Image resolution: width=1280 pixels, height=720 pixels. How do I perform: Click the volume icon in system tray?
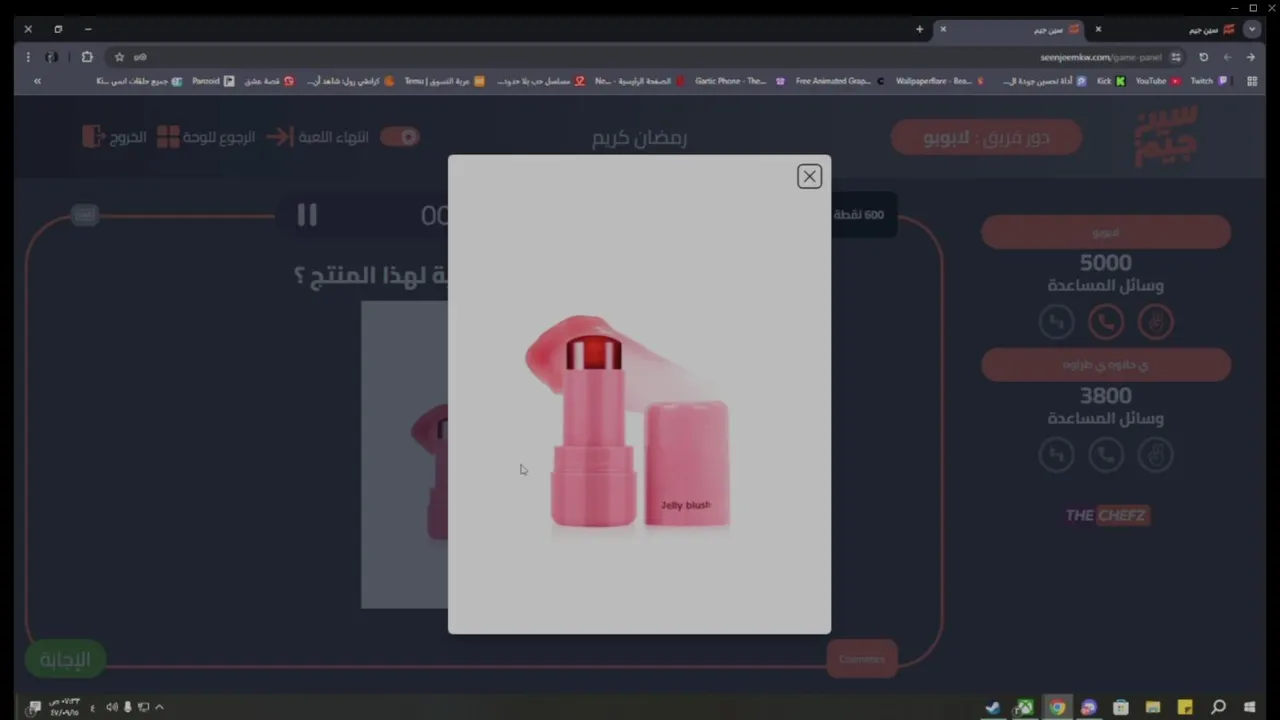point(112,707)
